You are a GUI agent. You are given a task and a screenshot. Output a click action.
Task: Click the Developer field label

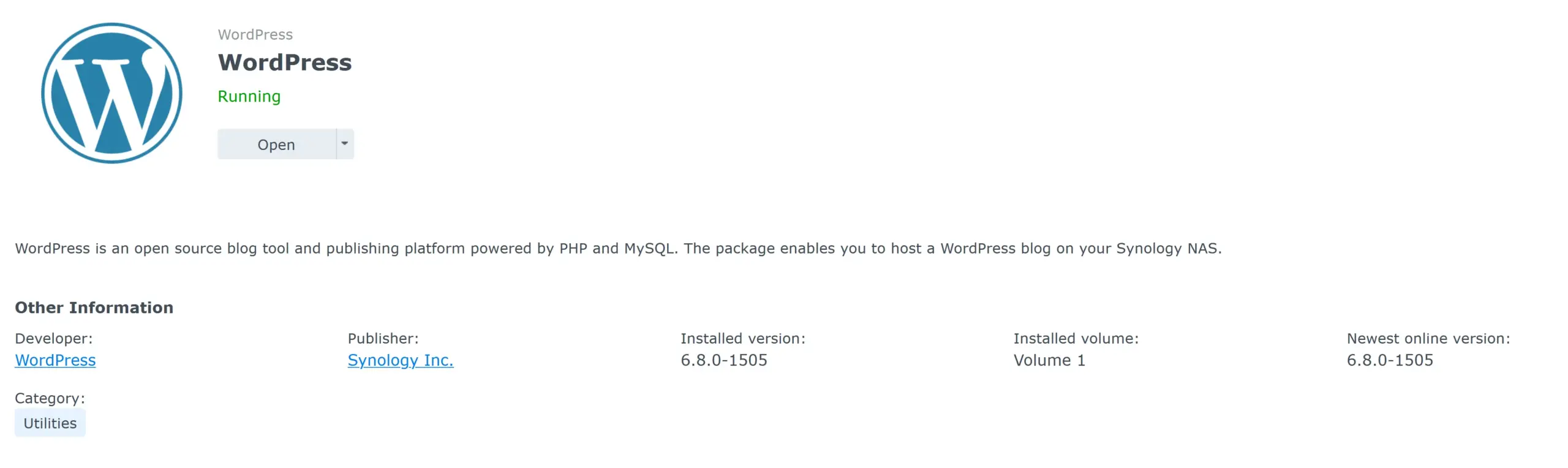(x=53, y=338)
